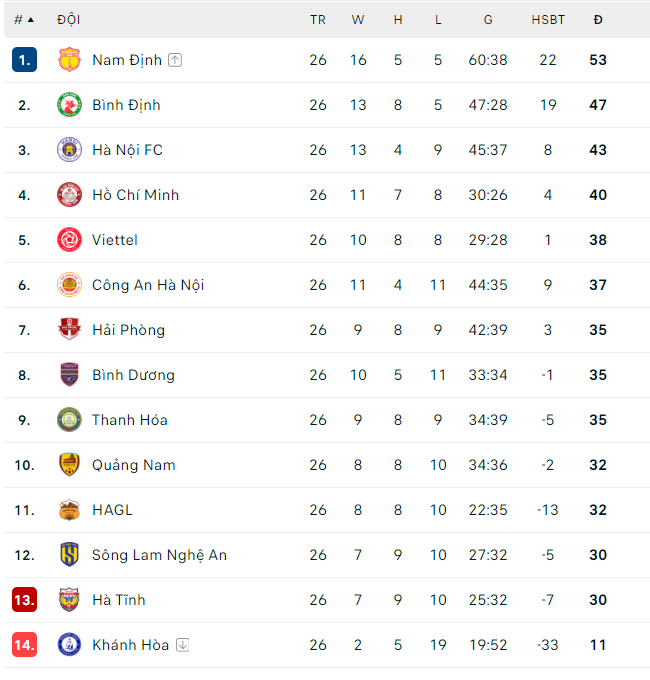Click the TR matches played header

318,19
